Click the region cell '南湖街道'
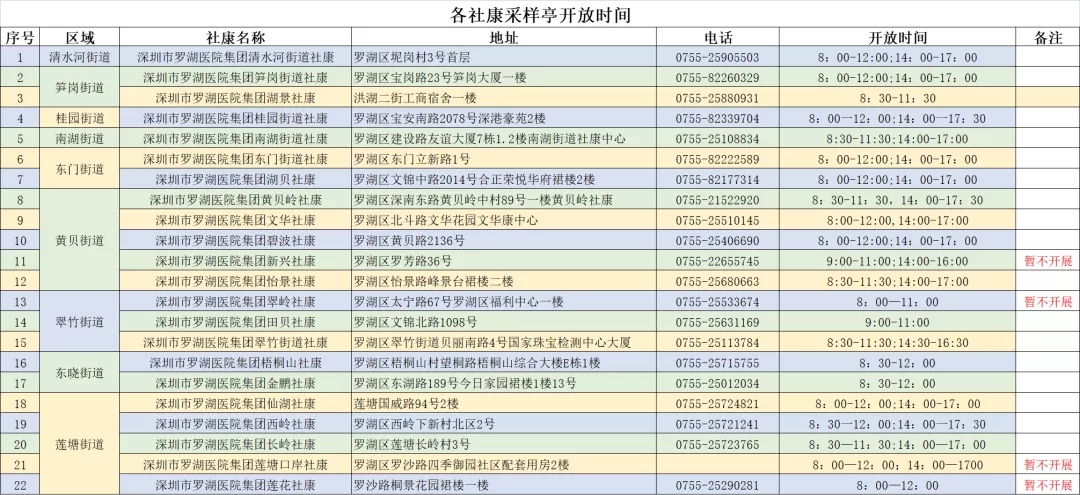Image resolution: width=1080 pixels, height=495 pixels. point(80,139)
